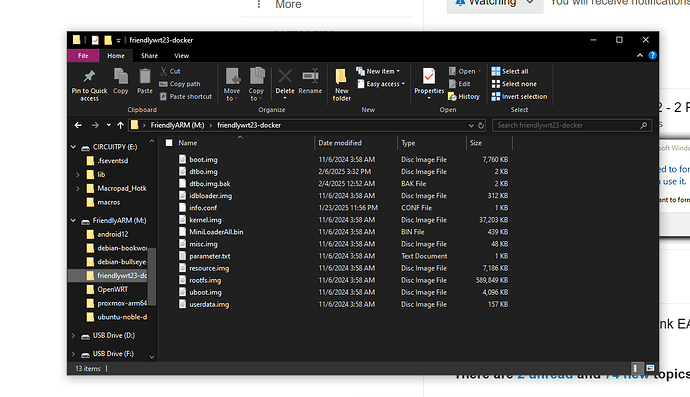Switch to the Share tab

[x=149, y=56]
